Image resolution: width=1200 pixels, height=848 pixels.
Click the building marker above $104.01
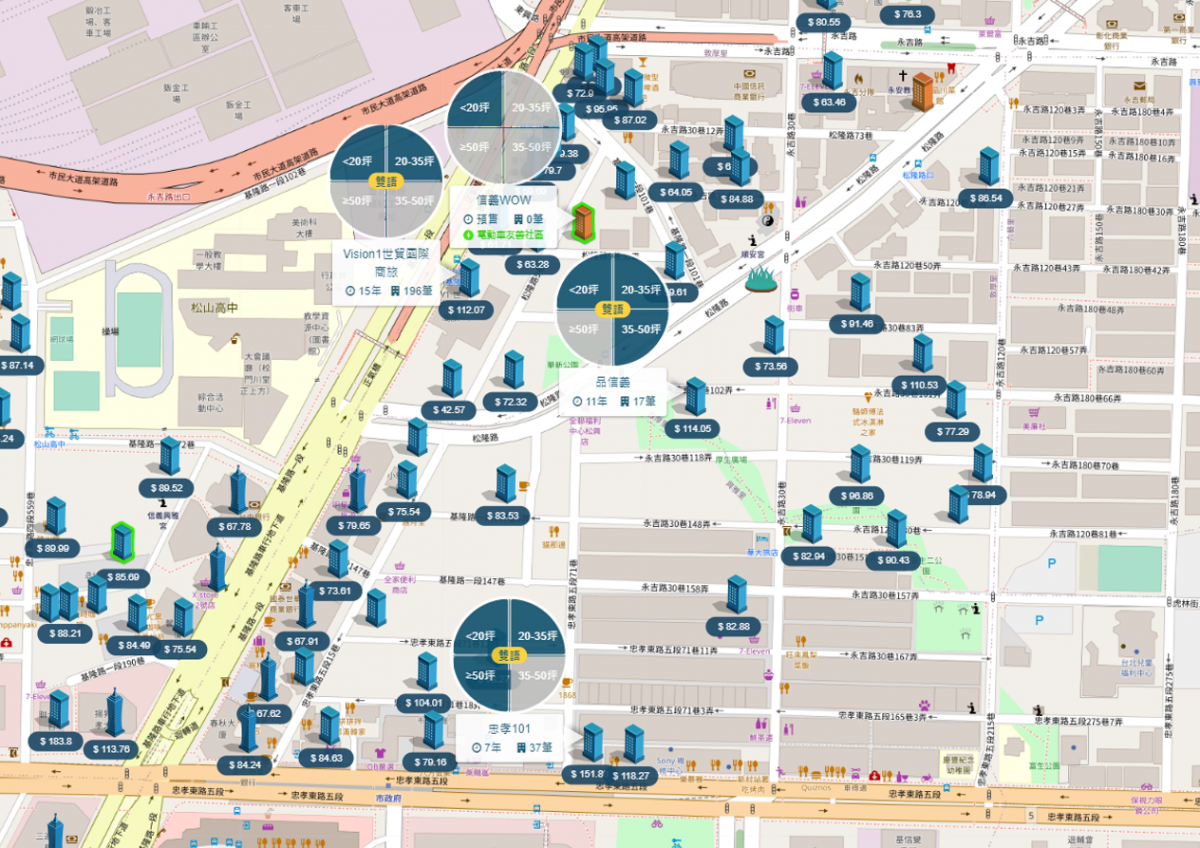[427, 671]
